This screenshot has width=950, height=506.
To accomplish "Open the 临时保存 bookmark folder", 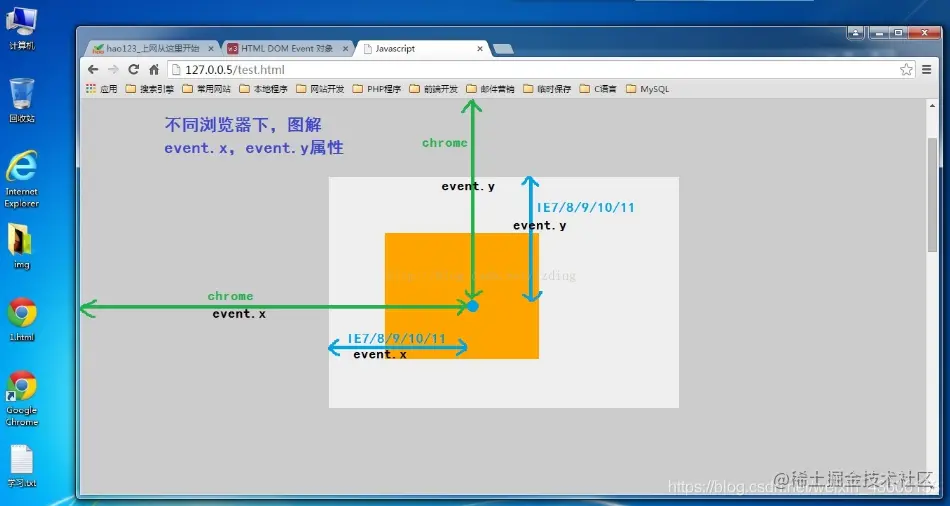I will (547, 88).
